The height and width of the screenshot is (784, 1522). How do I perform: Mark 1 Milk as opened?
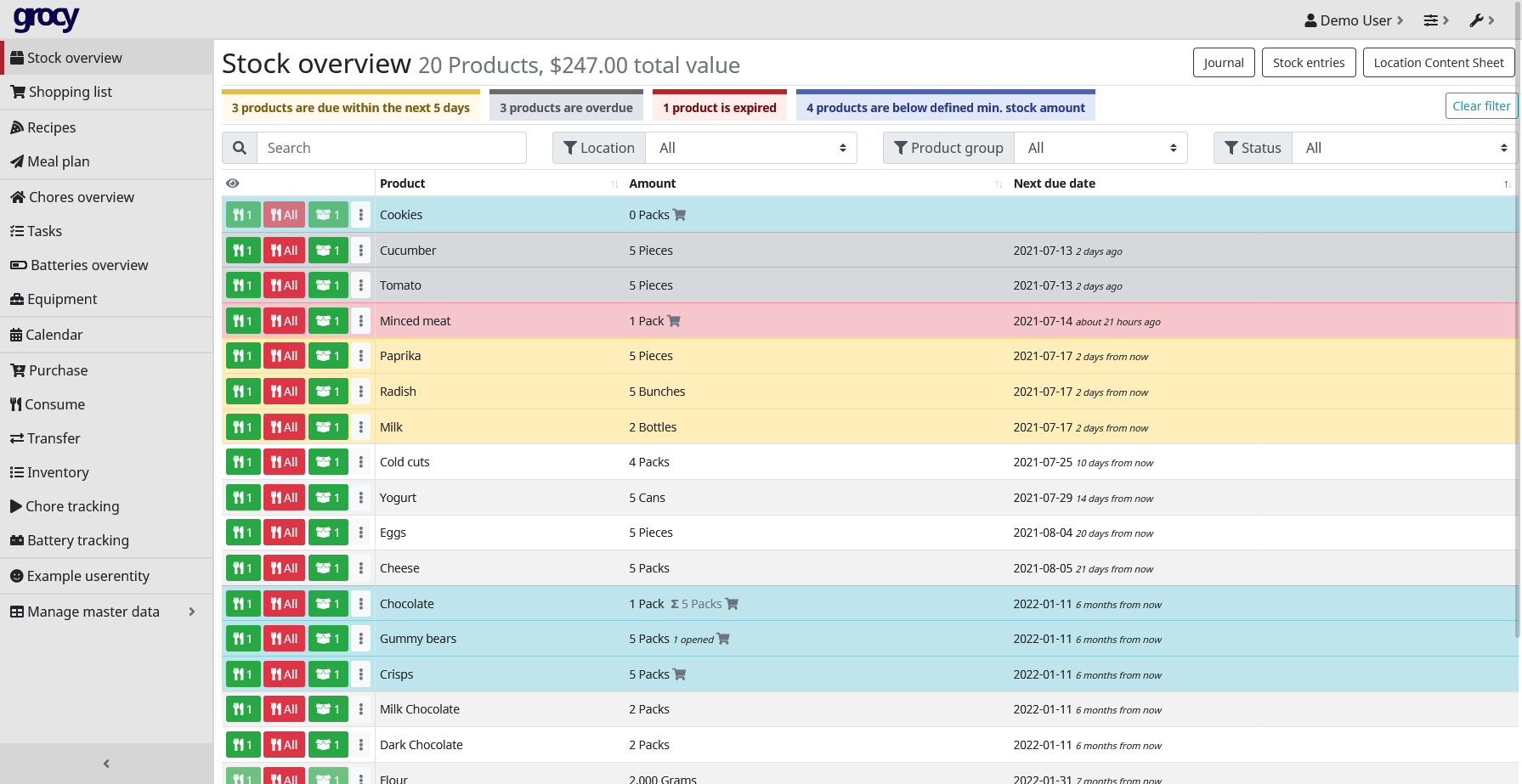pyautogui.click(x=327, y=427)
